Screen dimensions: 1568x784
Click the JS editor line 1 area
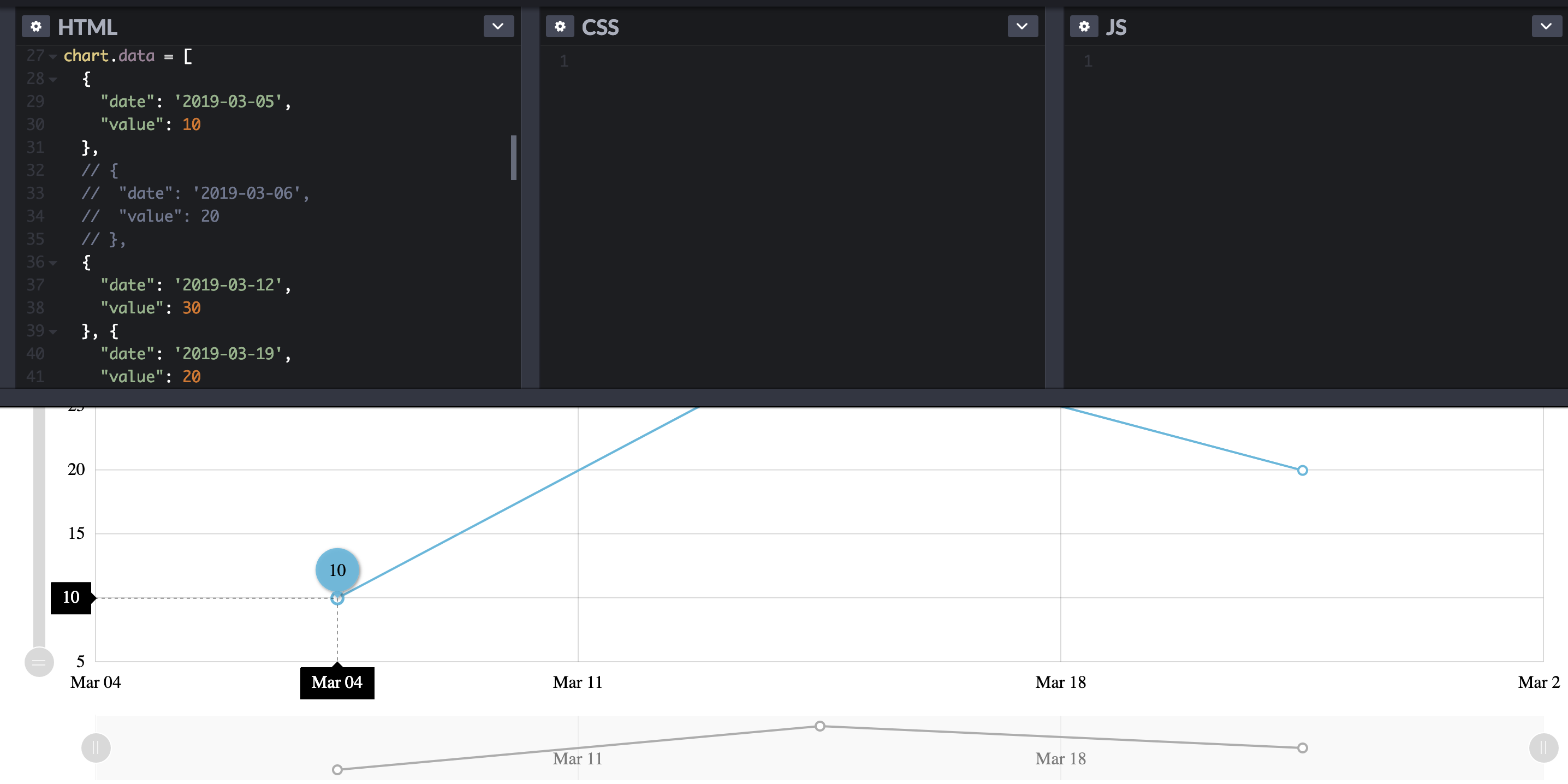tap(1315, 61)
